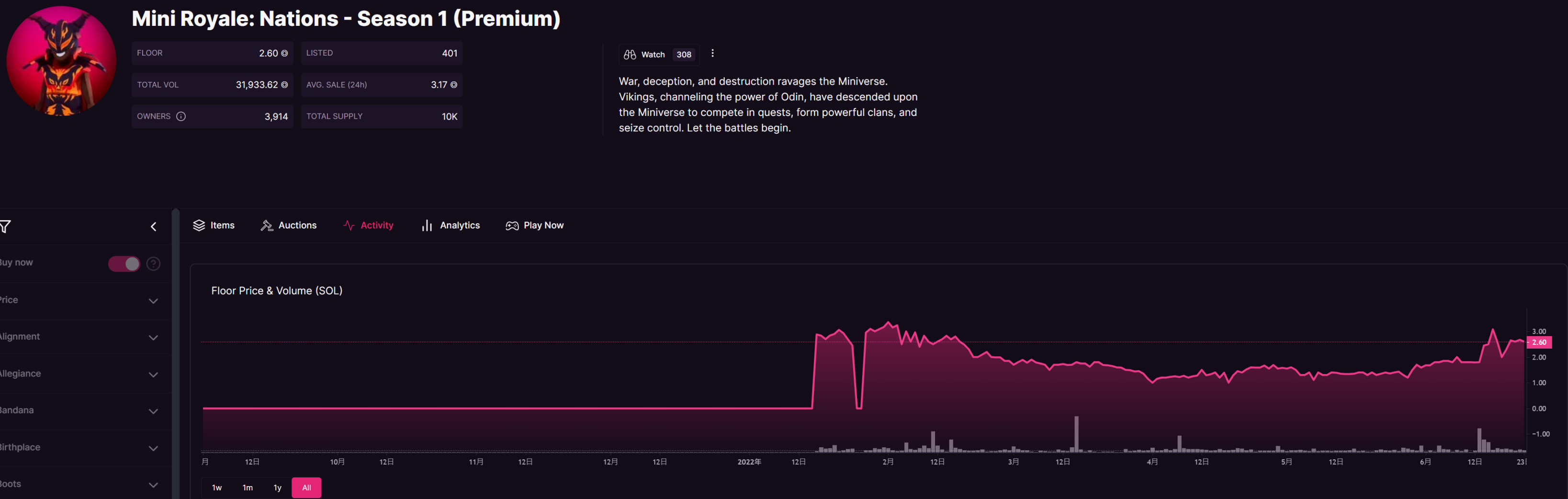Click the Items layers icon

[199, 225]
